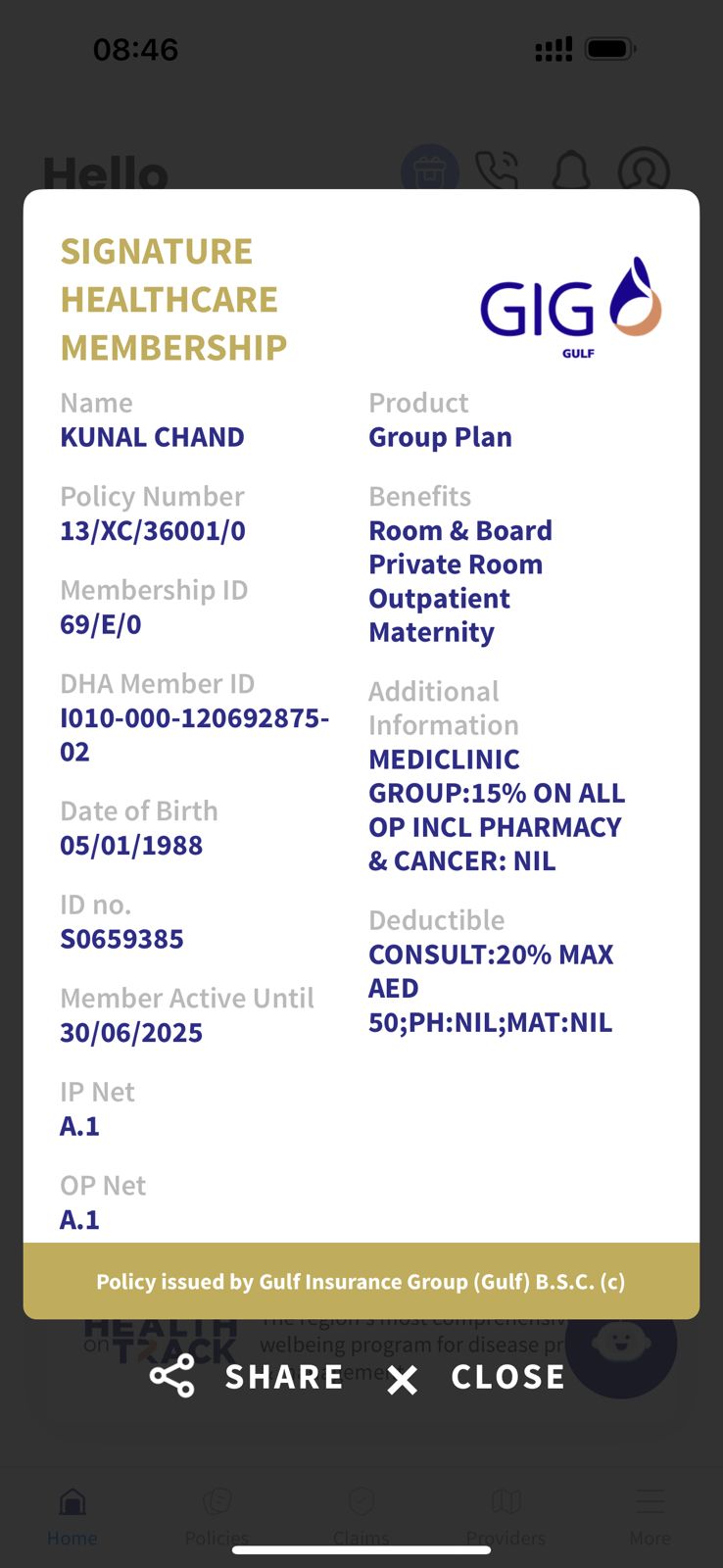Tap the policy number 13/XC/36001/0
723x1568 pixels.
point(153,531)
